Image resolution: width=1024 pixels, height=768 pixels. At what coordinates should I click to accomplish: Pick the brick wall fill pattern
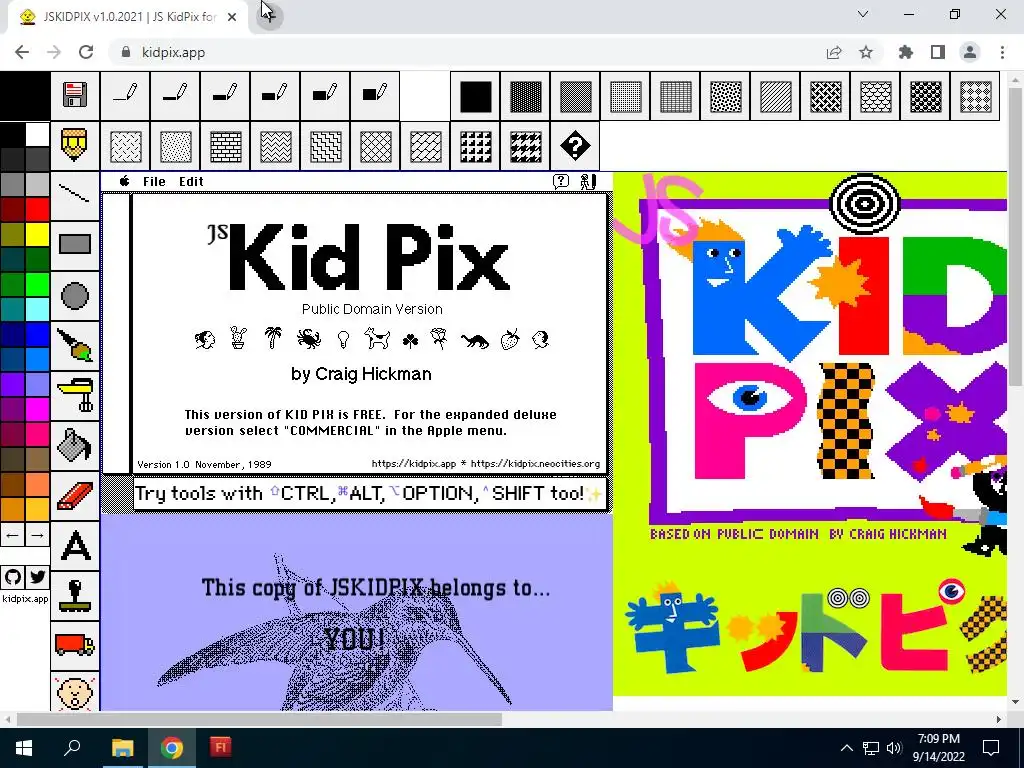[225, 146]
